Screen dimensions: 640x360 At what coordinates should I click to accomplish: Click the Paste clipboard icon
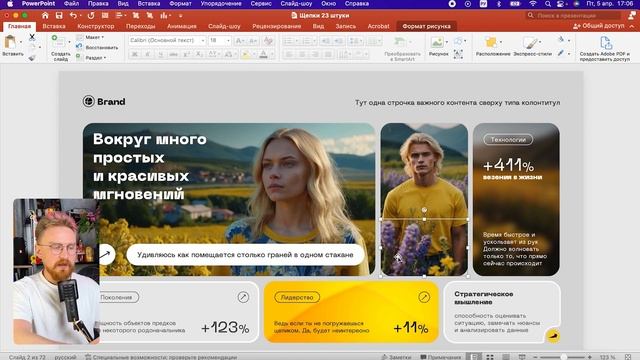tap(10, 42)
